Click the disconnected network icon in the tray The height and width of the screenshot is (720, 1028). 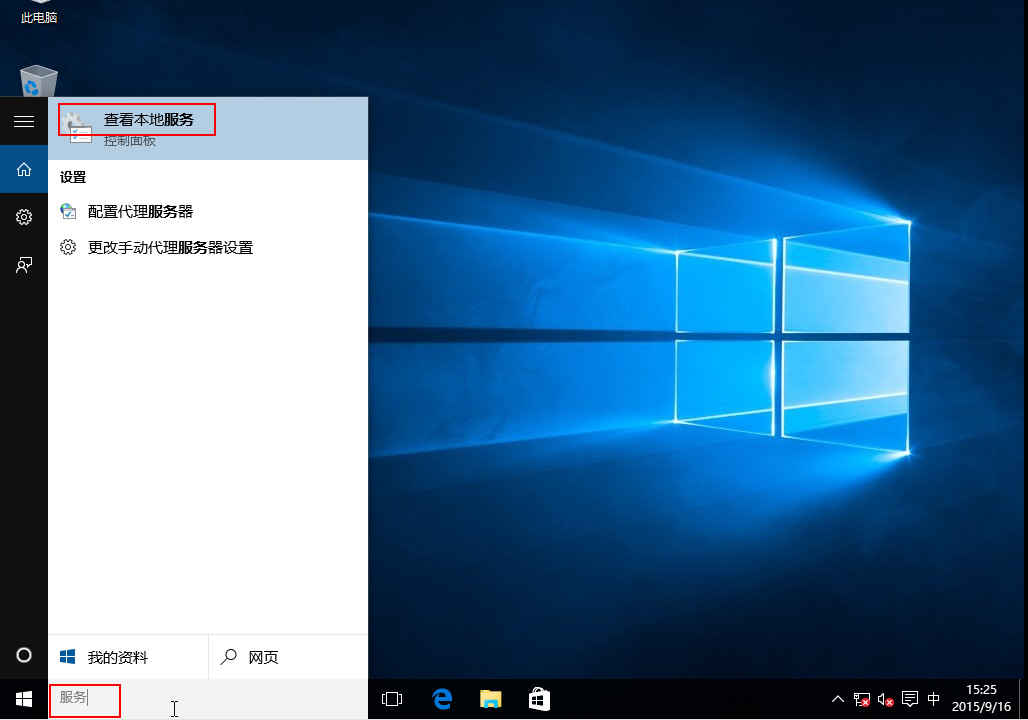point(861,699)
